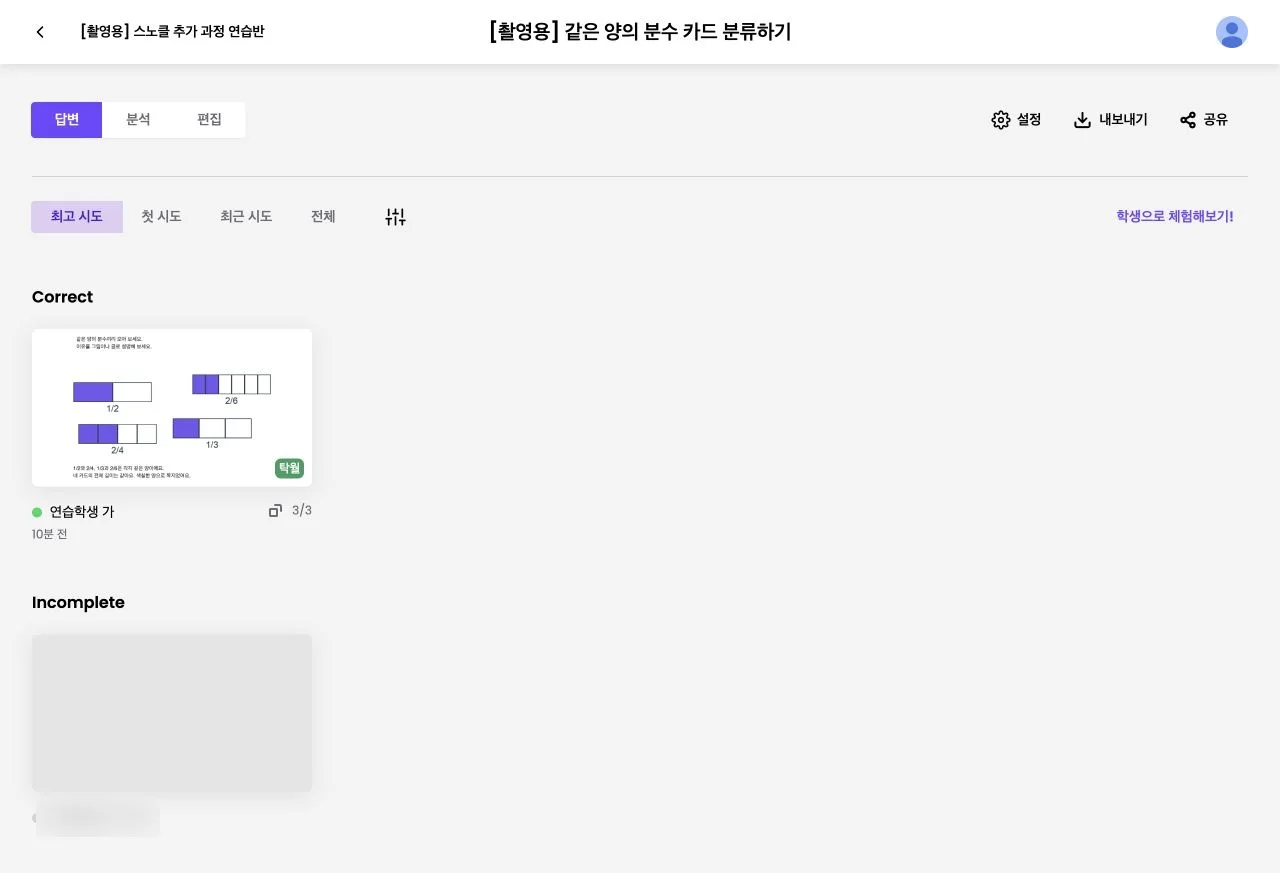Select the 최근 시도 filter
This screenshot has height=873, width=1280.
pos(246,217)
